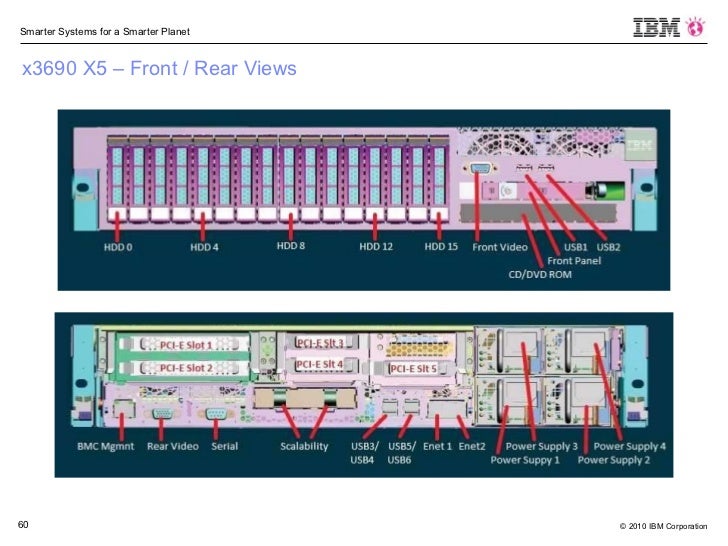Click the 'HDD 8' label
Viewport: 728px width, 546px height.
click(291, 246)
